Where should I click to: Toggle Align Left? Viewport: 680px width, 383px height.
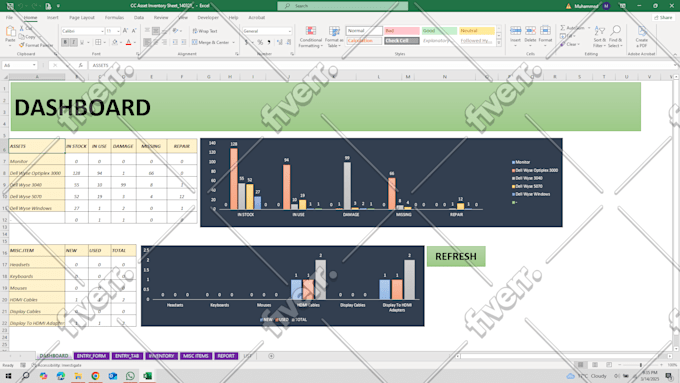(x=147, y=43)
